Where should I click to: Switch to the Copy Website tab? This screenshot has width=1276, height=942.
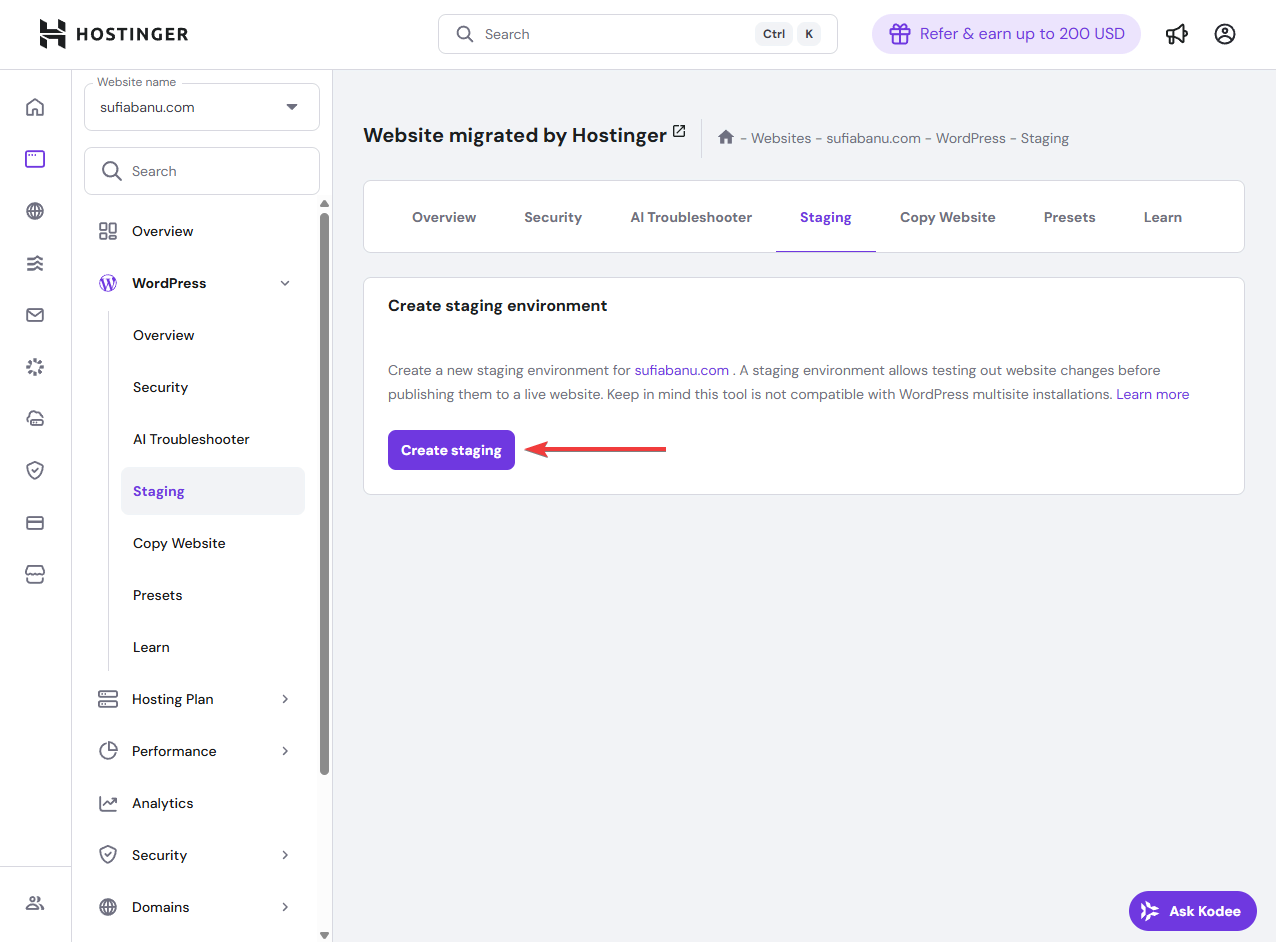(x=947, y=217)
